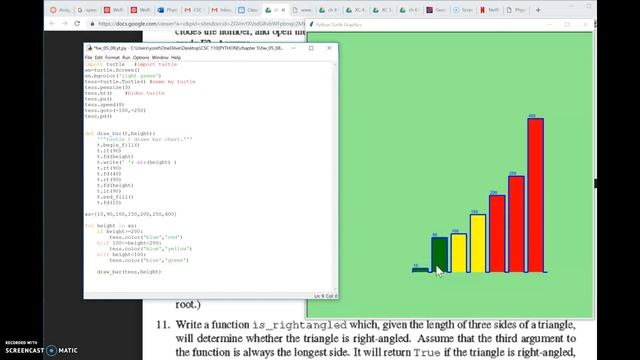
Task: Click the IDLE title bar file path
Action: 207,48
